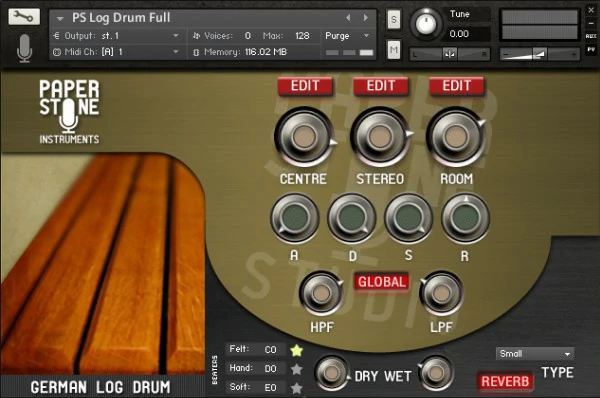Image resolution: width=600 pixels, height=398 pixels.
Task: Click EDIT above the ROOM knob
Action: point(457,86)
